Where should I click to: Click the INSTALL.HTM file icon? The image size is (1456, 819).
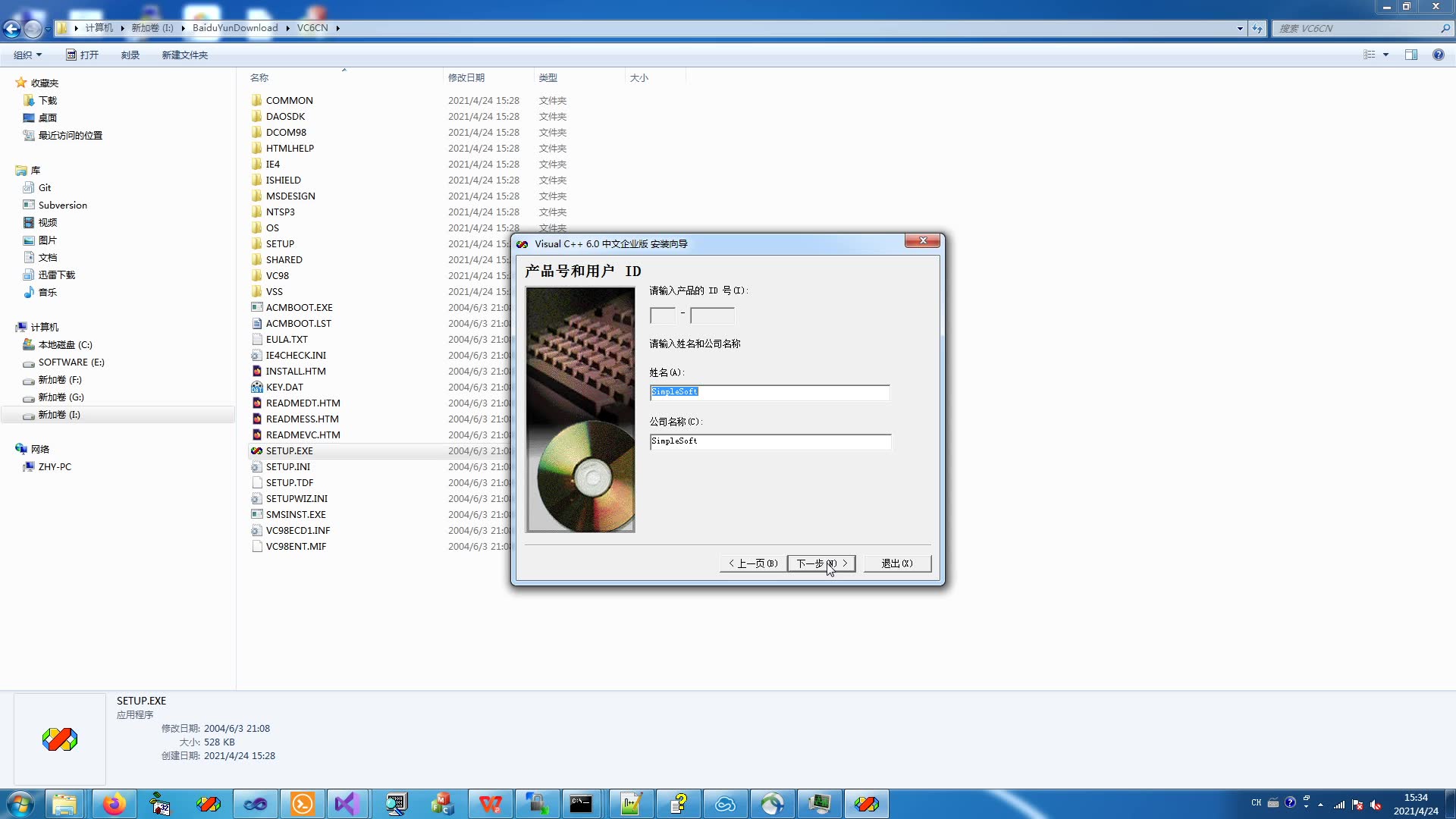pyautogui.click(x=257, y=371)
